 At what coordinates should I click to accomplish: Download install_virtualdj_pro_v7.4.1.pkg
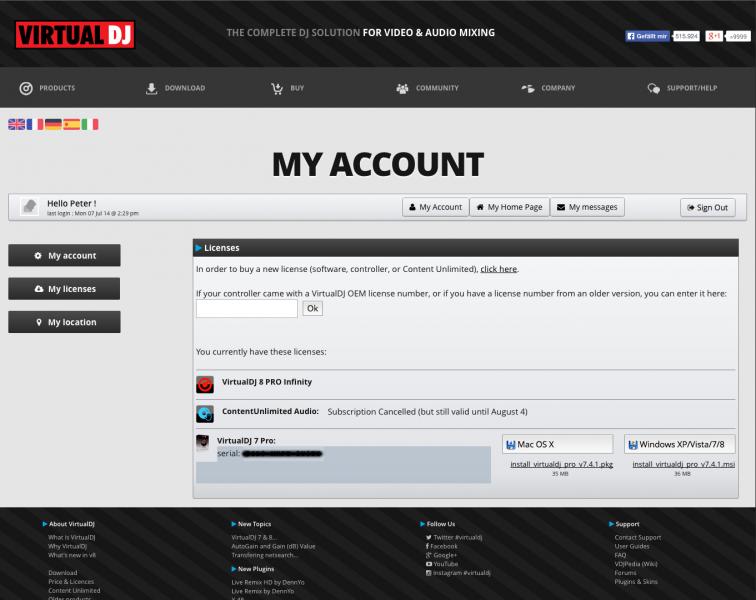pyautogui.click(x=562, y=464)
